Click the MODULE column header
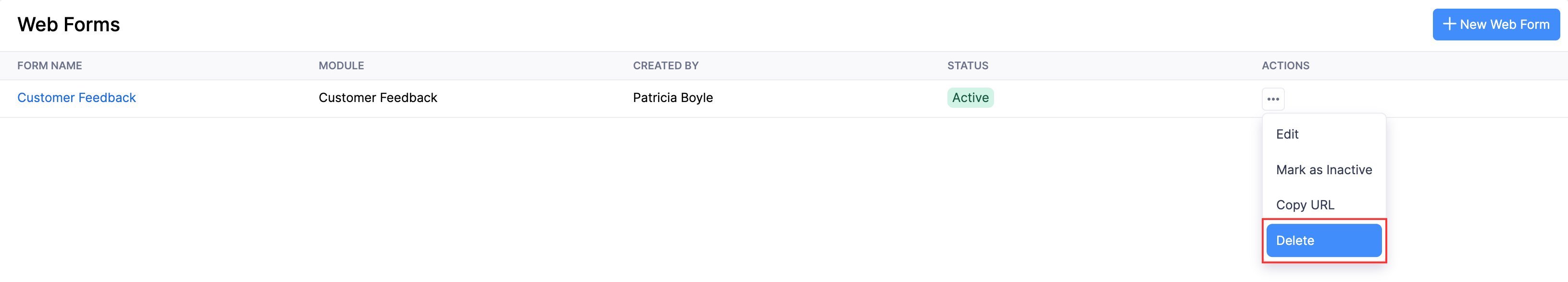Screen dimensions: 1568x282 point(341,65)
